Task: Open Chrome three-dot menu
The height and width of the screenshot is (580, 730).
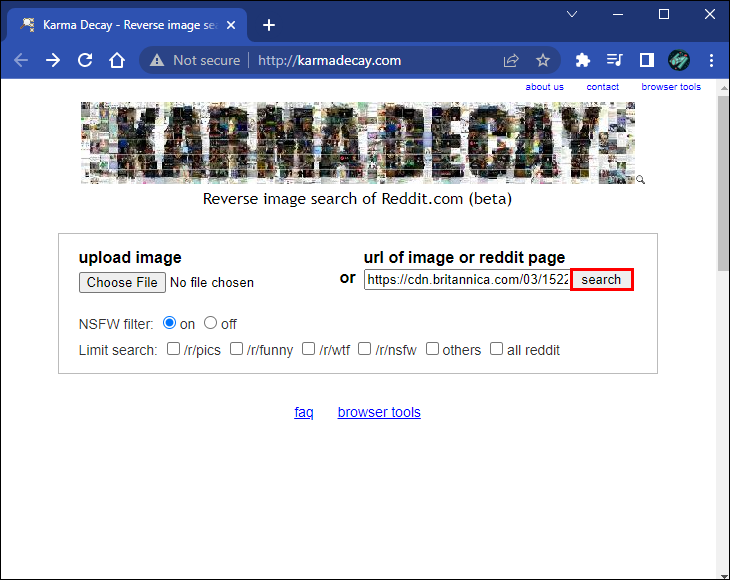Action: pos(711,60)
